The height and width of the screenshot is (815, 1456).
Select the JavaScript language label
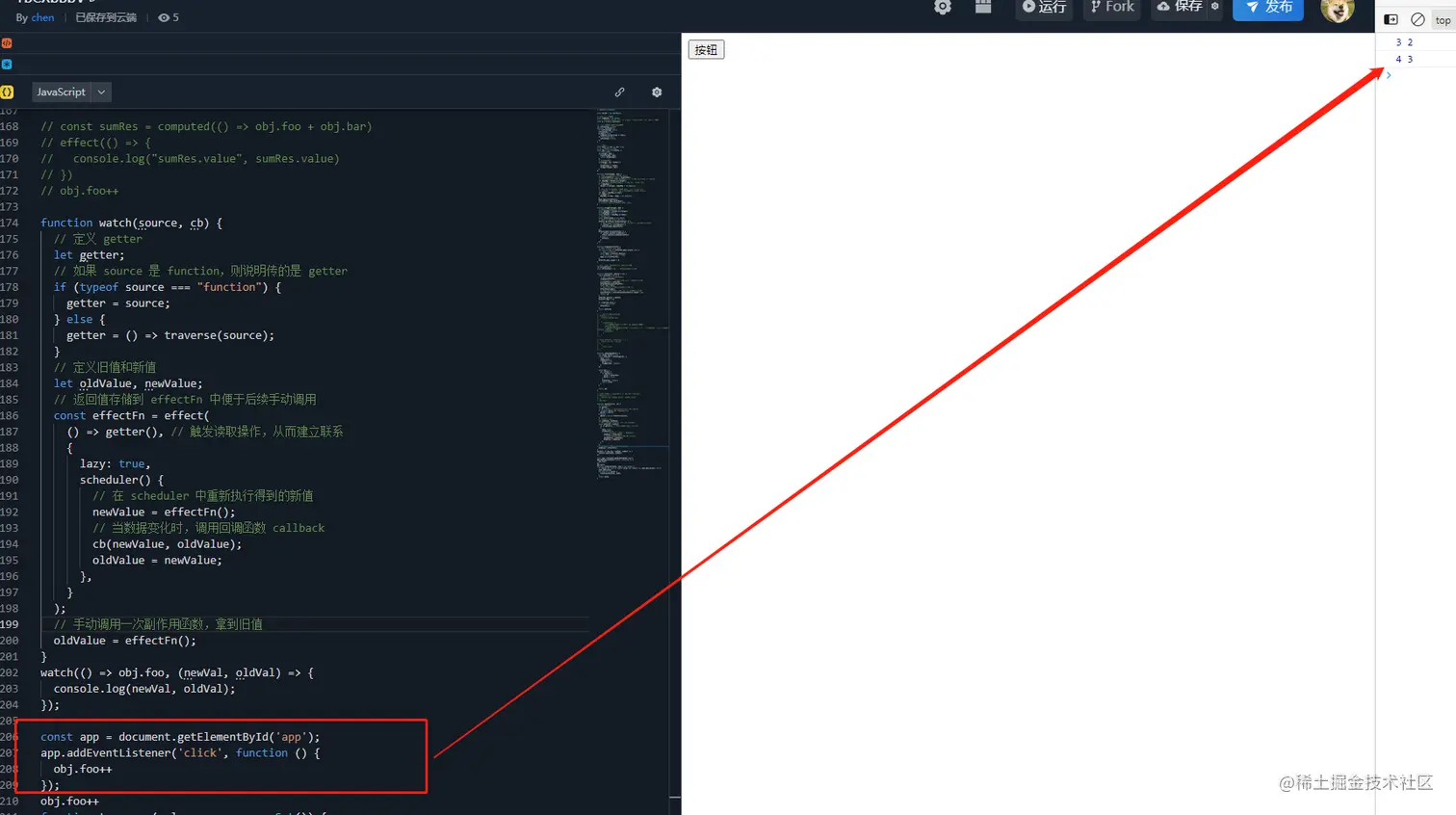pos(62,92)
